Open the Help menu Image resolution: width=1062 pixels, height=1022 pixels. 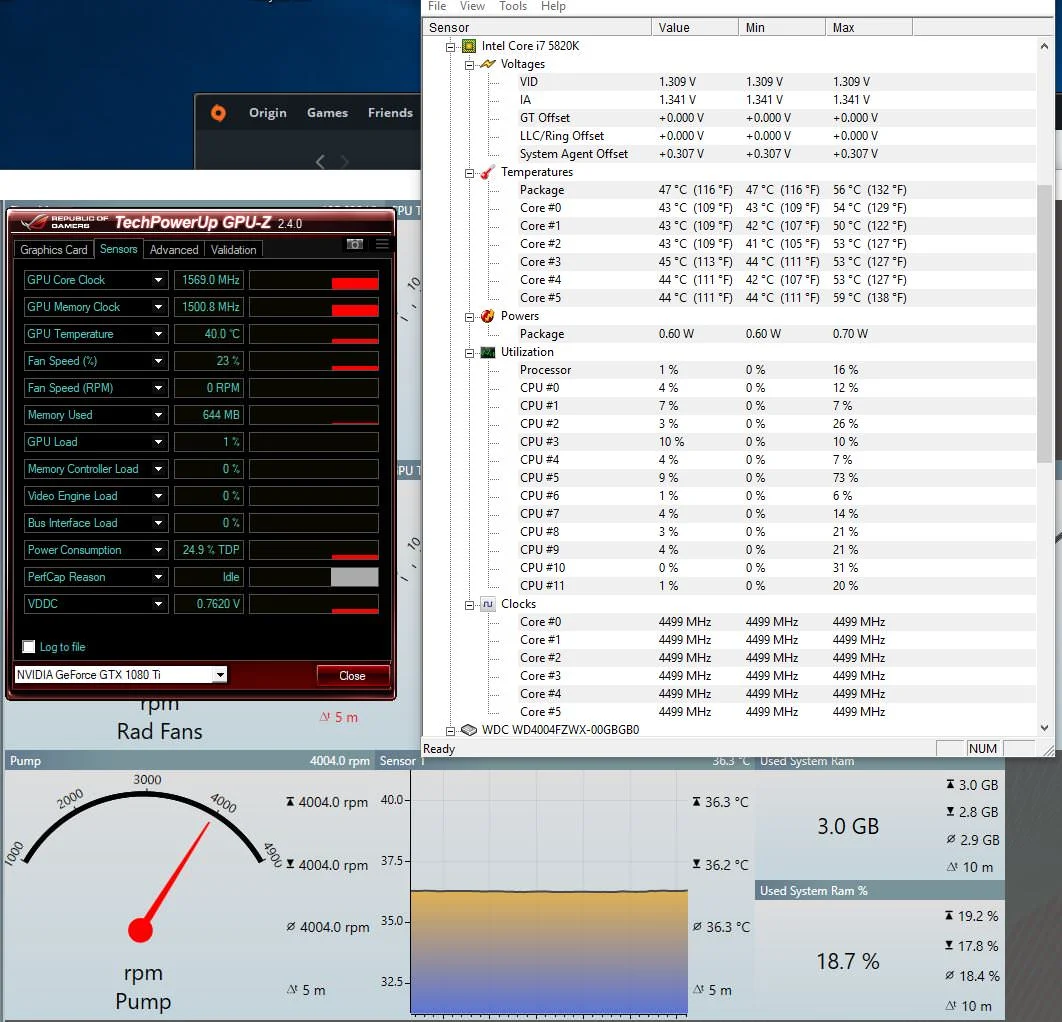pyautogui.click(x=553, y=6)
